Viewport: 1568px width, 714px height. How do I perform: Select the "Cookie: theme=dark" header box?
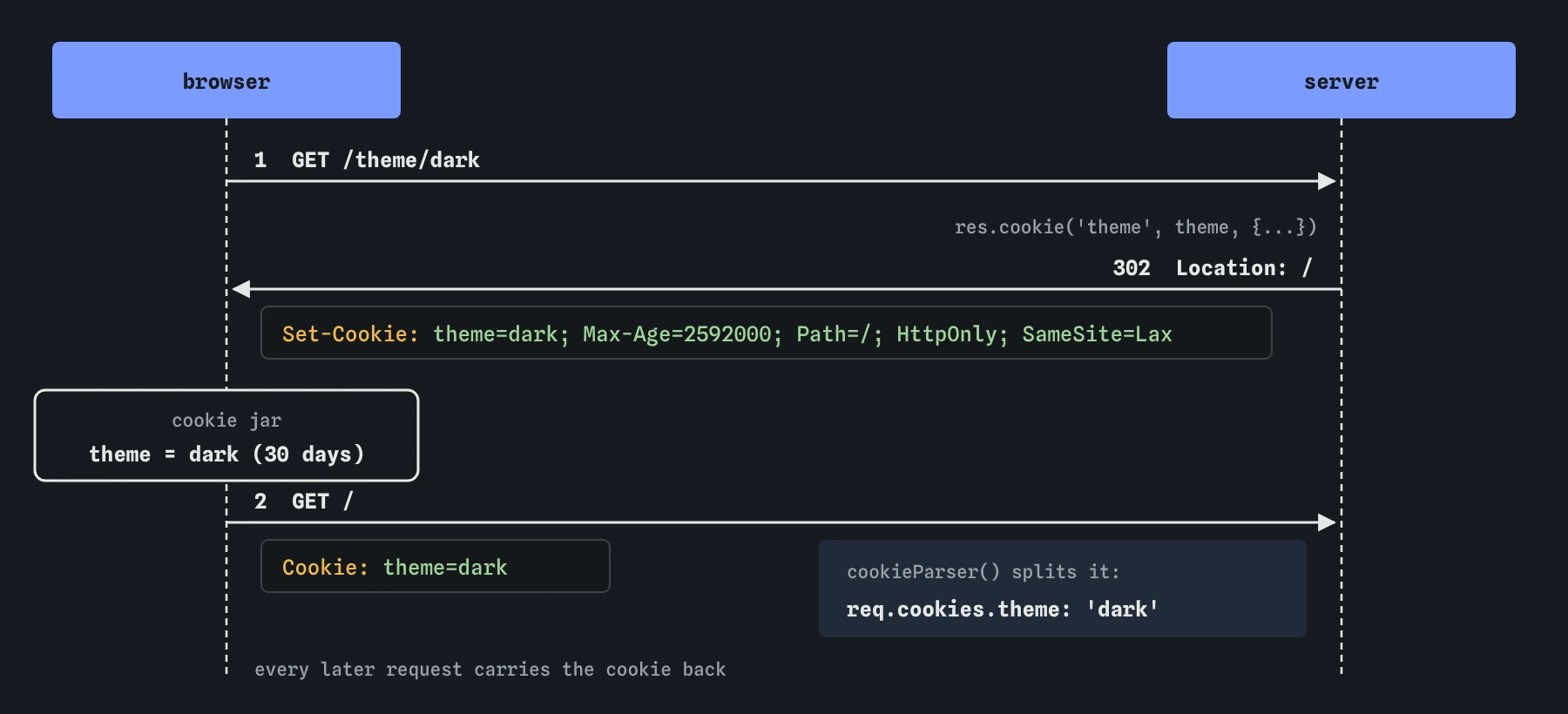pyautogui.click(x=436, y=566)
